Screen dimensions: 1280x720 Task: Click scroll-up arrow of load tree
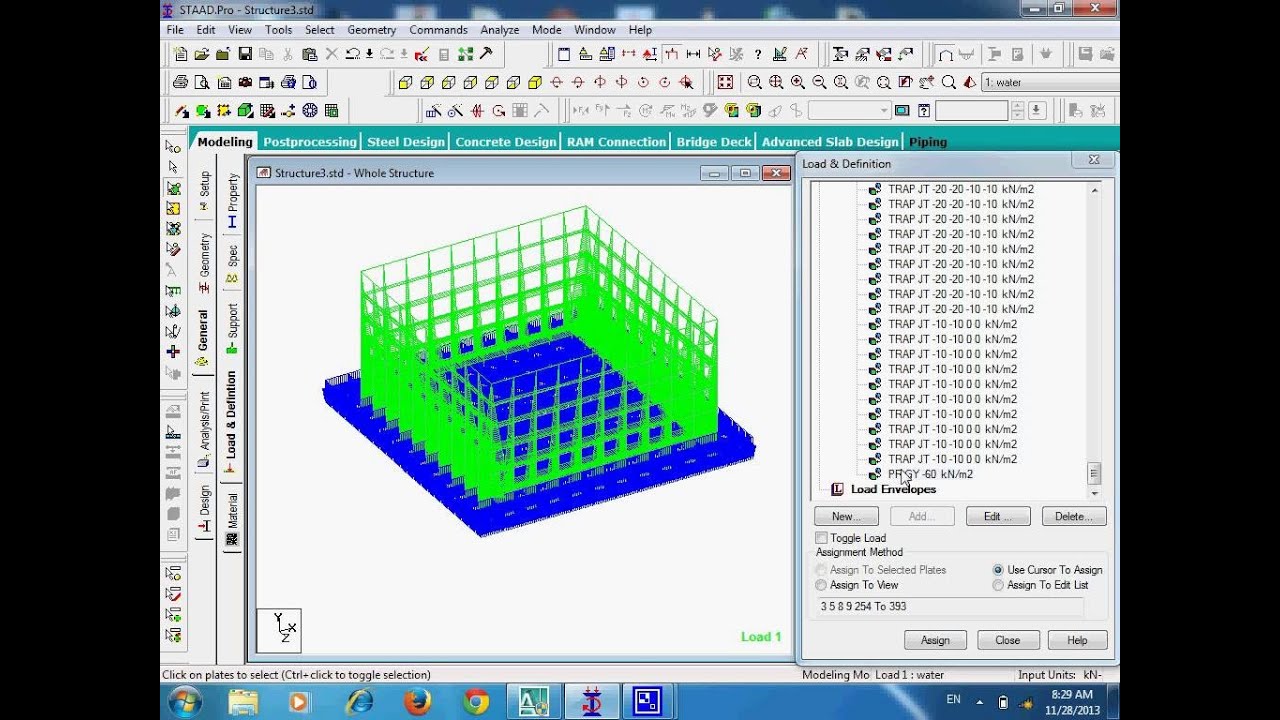[1094, 190]
